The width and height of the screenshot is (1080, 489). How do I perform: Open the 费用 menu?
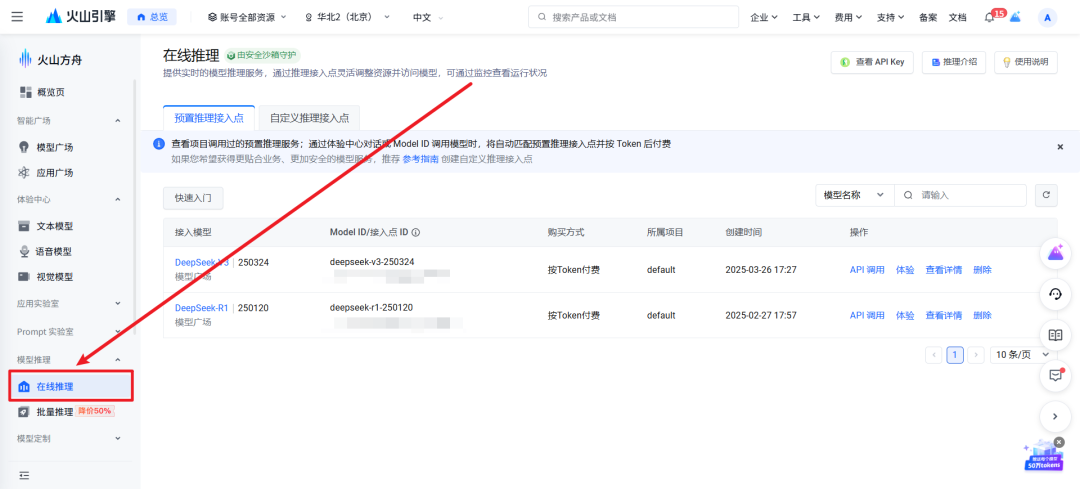coord(848,17)
